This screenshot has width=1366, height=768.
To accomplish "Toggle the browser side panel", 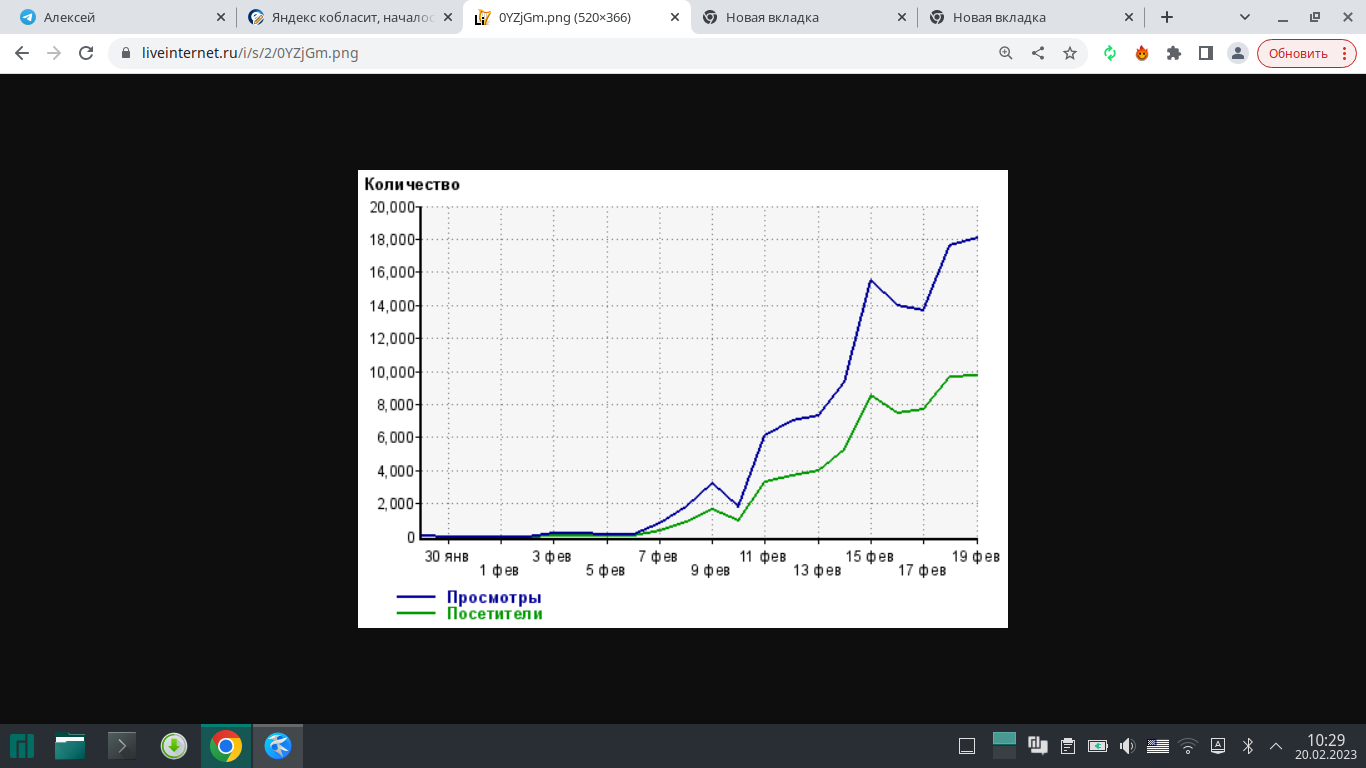I will point(1206,53).
